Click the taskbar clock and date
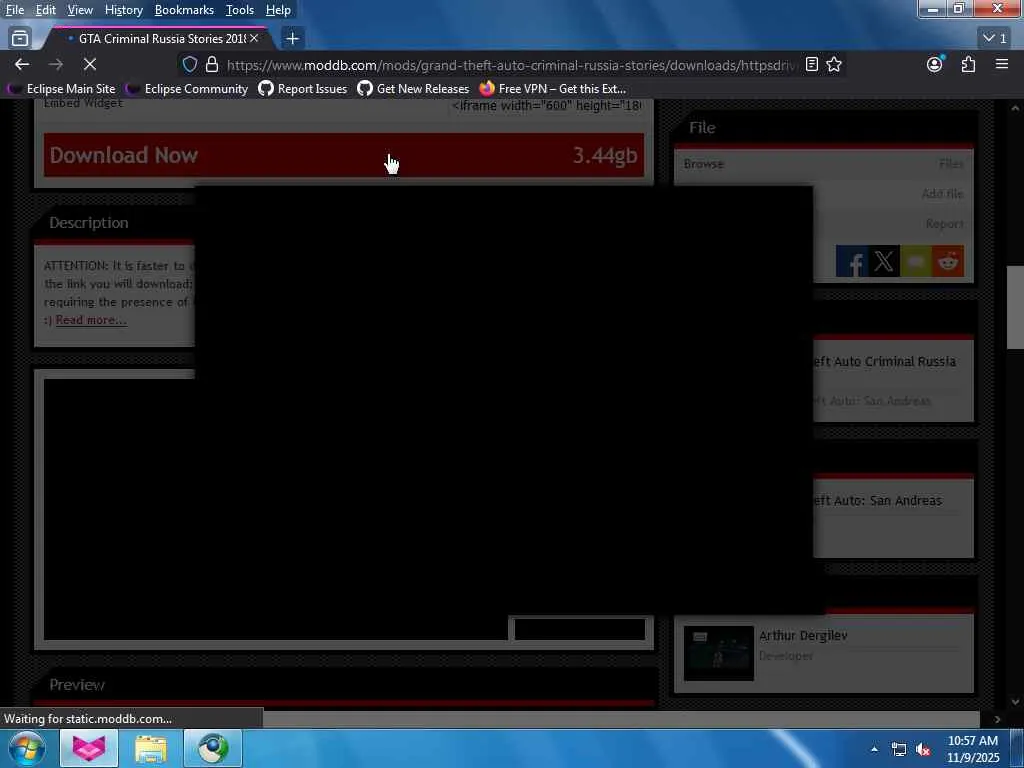 [x=973, y=749]
